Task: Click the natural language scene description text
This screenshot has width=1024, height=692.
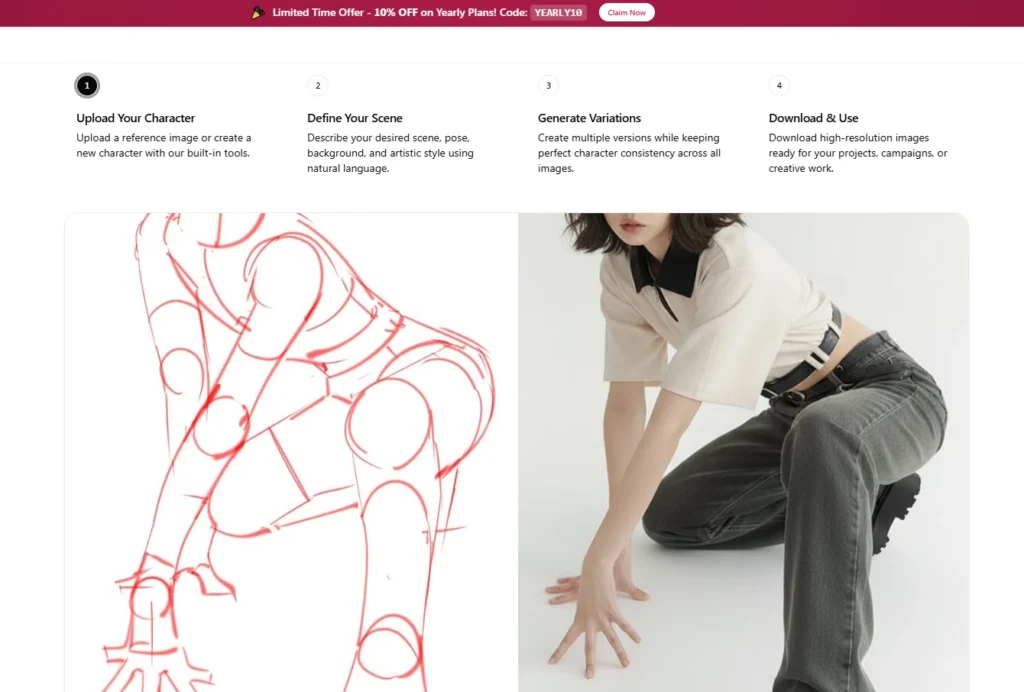Action: coord(391,153)
